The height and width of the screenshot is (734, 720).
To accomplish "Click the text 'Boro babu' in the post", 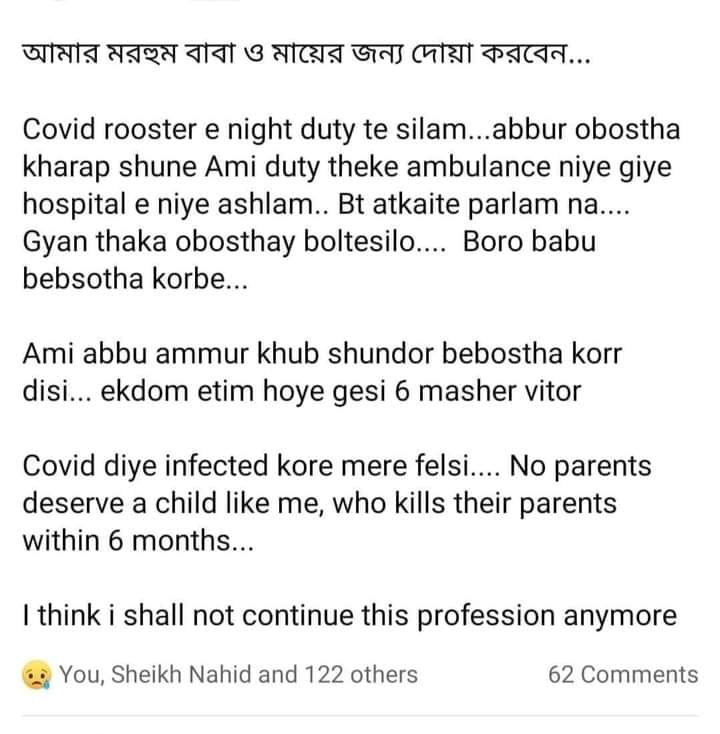I will coord(529,242).
